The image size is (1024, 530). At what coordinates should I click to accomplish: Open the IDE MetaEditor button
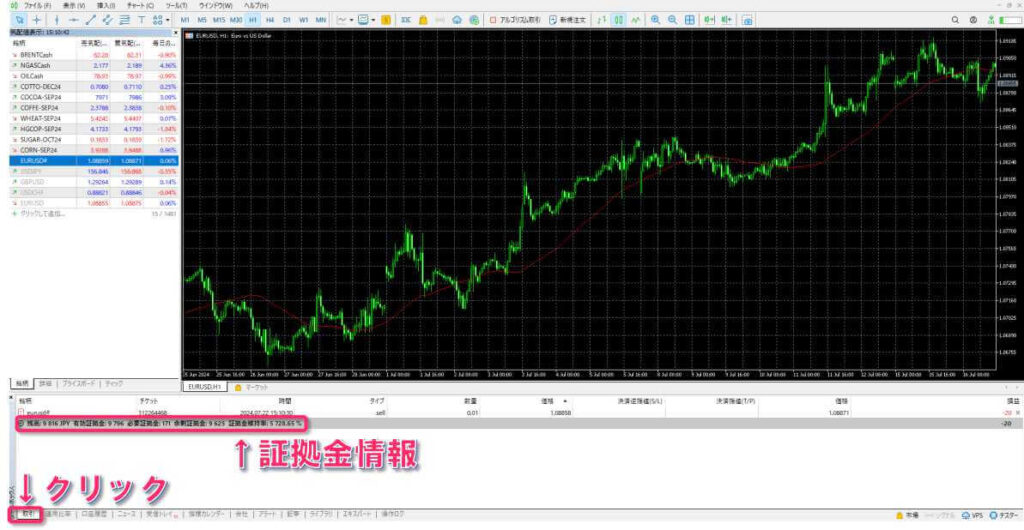point(406,20)
